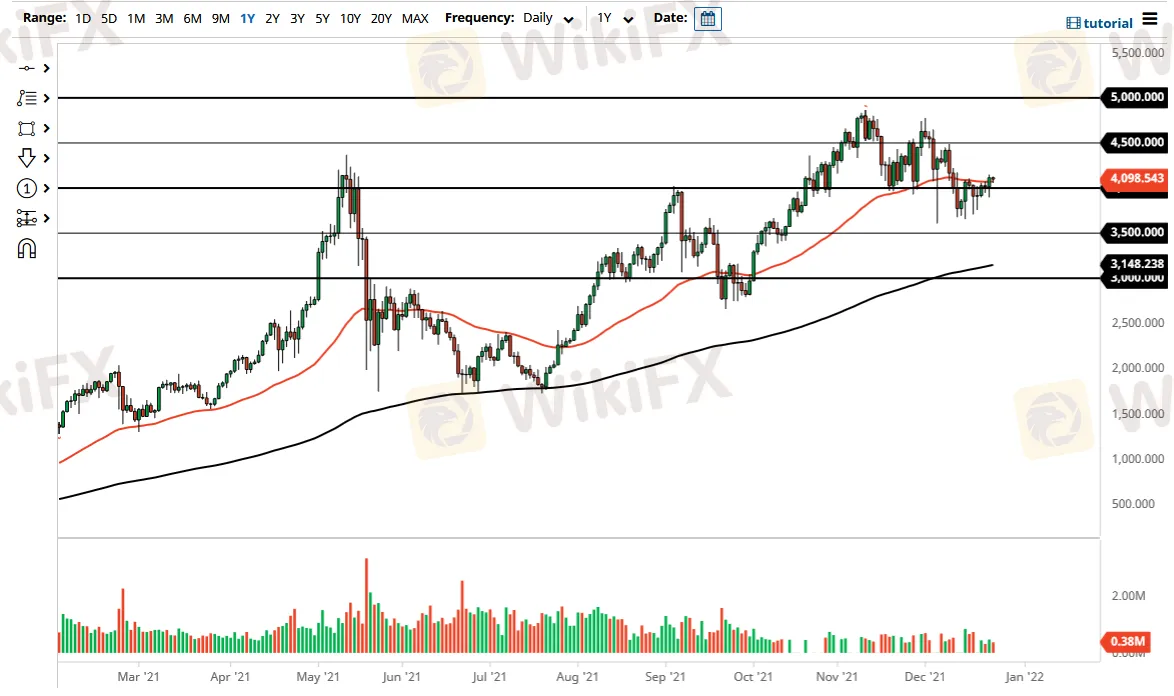Expand the rectangle tool submenu arrow
Screen dimensions: 1174x696
pos(46,128)
